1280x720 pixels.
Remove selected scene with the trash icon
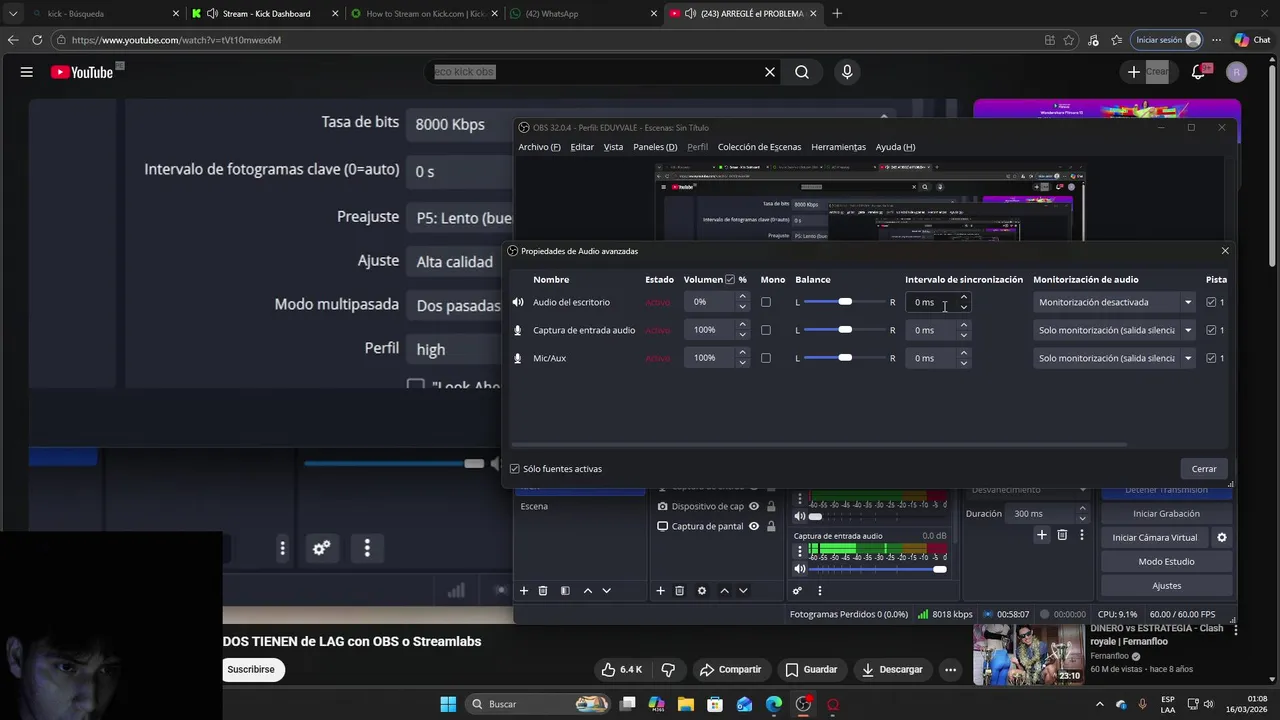pyautogui.click(x=543, y=591)
